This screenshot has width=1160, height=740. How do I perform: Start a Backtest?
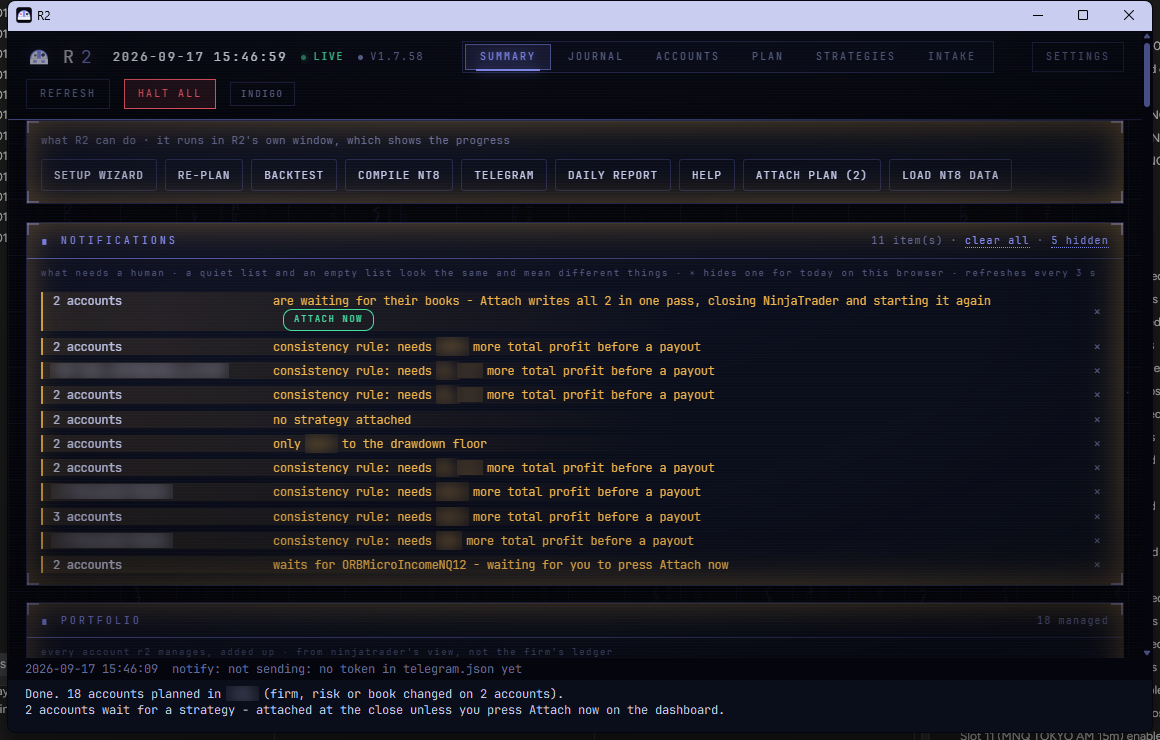tap(294, 175)
